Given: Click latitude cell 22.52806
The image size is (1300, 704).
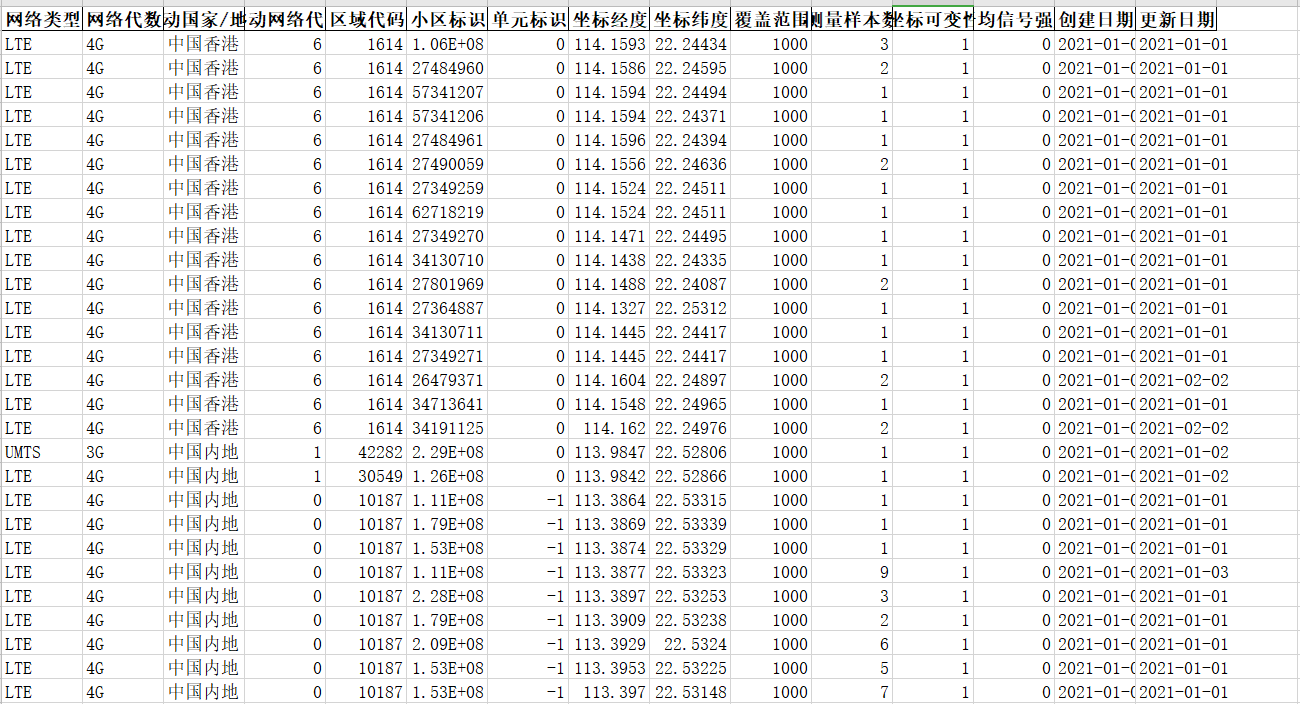Looking at the screenshot, I should tap(690, 452).
